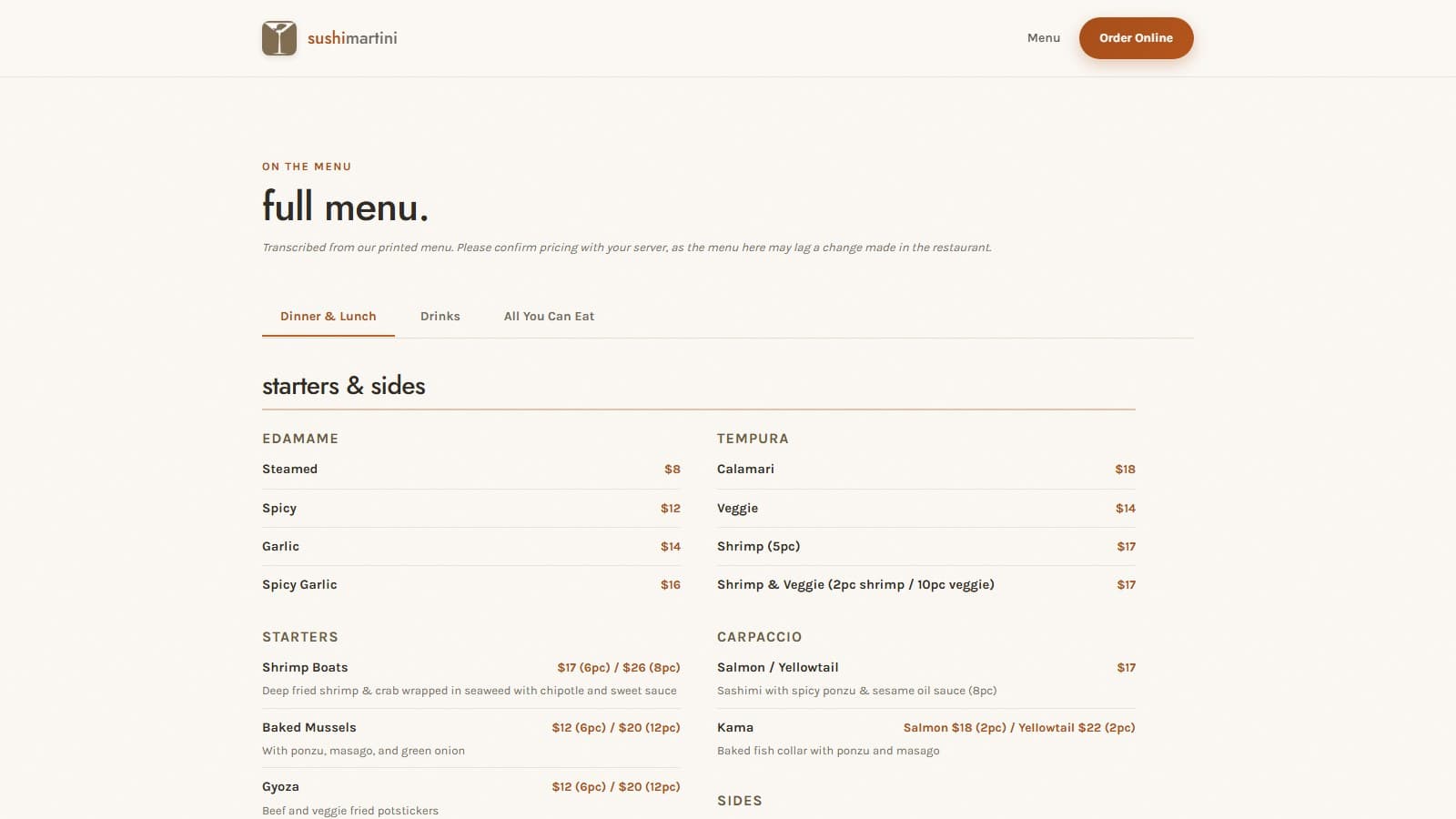
Task: Click the $17 Shrimp (5pc) price
Action: click(x=1127, y=547)
